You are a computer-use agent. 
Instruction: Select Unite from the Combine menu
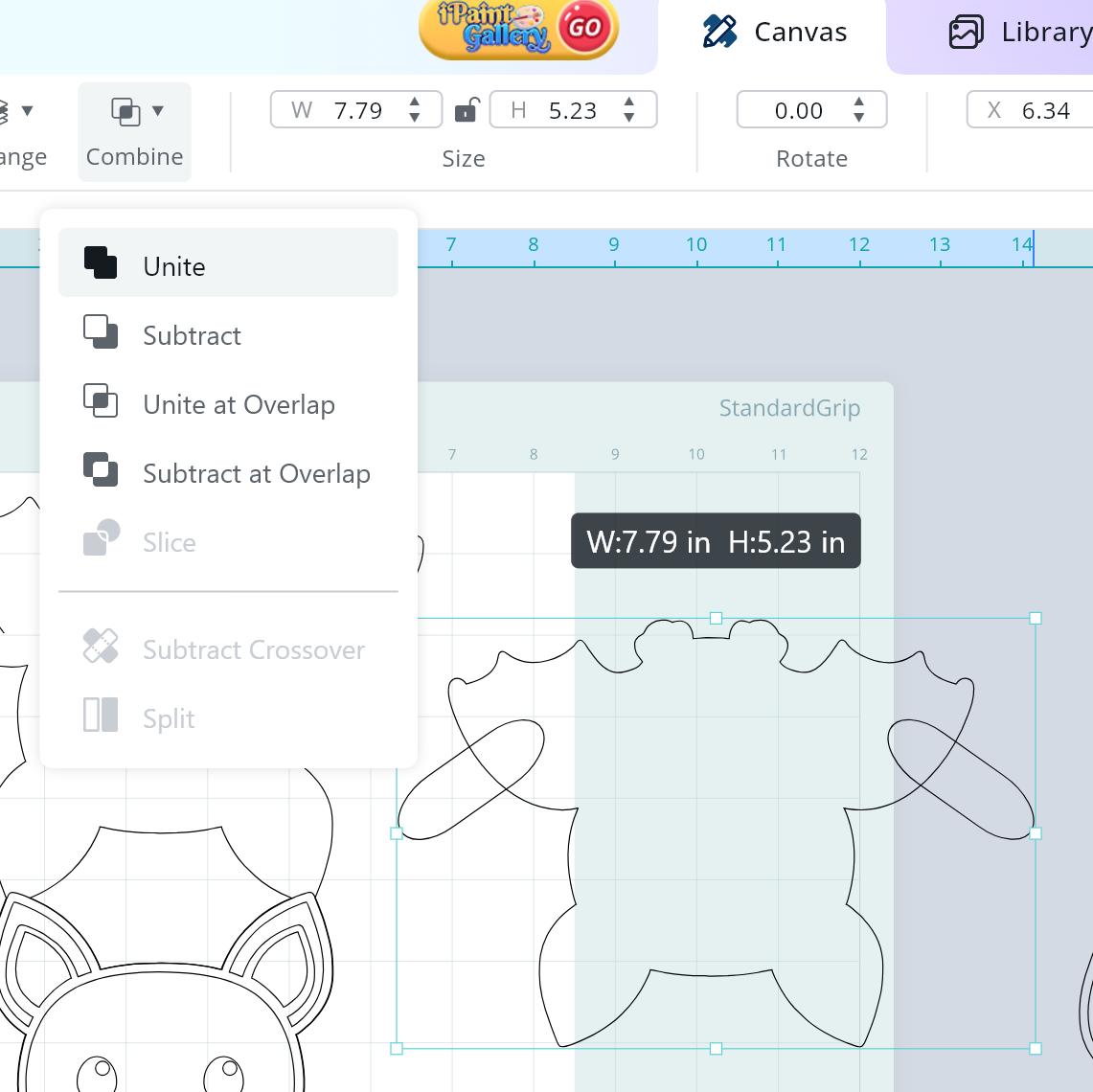pos(174,266)
